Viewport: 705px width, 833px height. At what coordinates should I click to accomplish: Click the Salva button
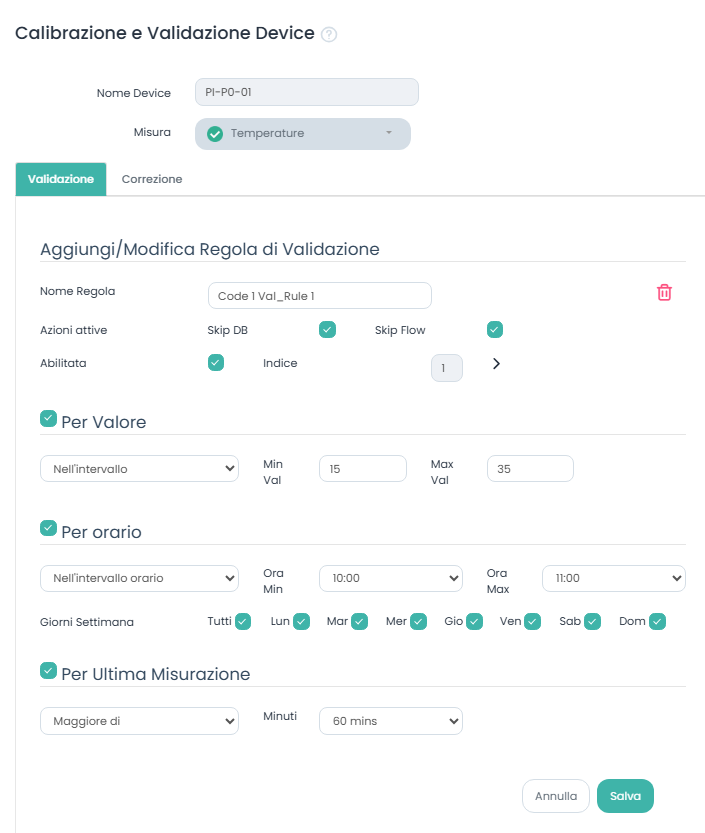[625, 796]
